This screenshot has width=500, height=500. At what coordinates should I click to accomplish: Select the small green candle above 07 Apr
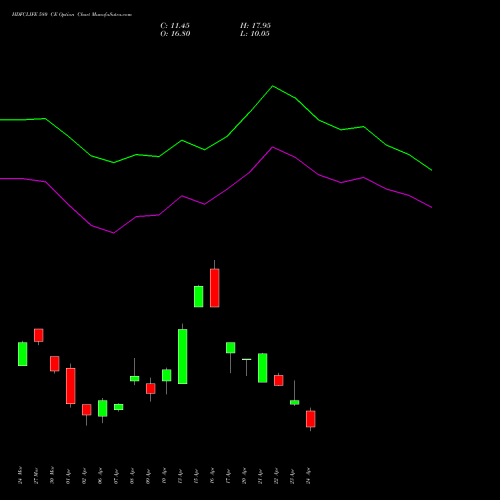point(119,407)
